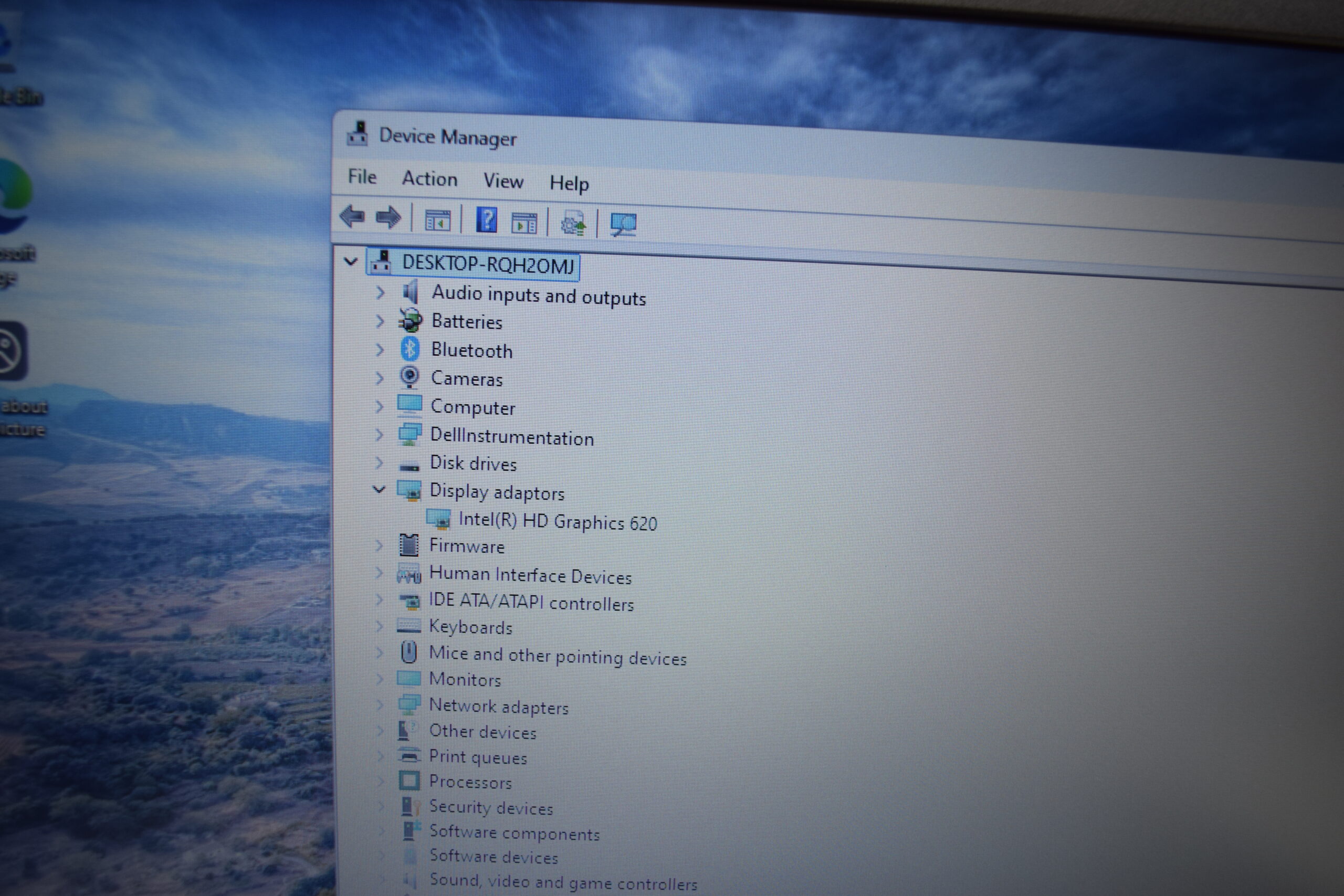Viewport: 1344px width, 896px height.
Task: Click the Monitors icon
Action: [x=408, y=678]
